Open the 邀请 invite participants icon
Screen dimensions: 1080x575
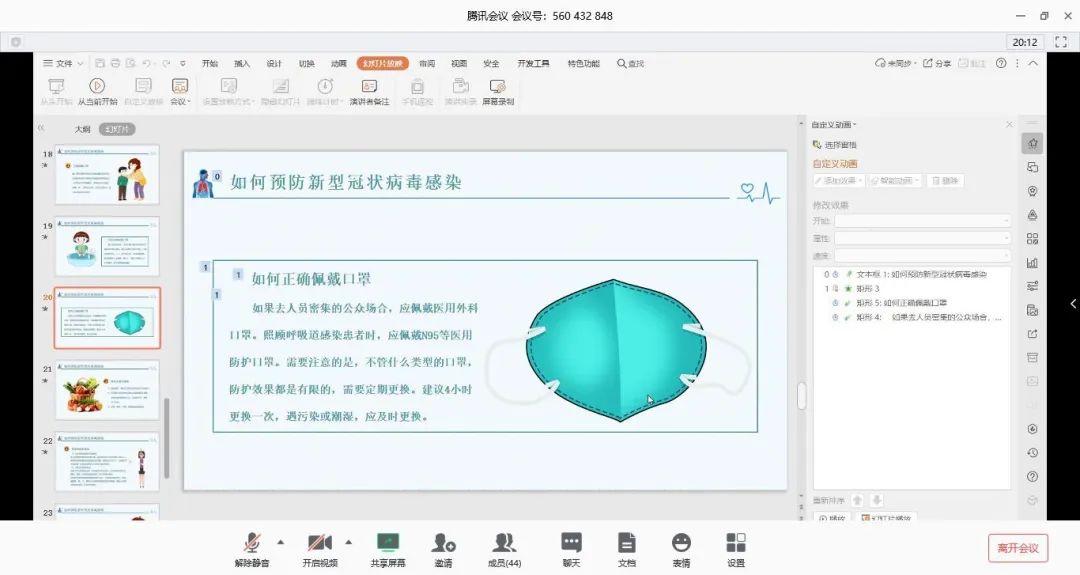(x=443, y=544)
